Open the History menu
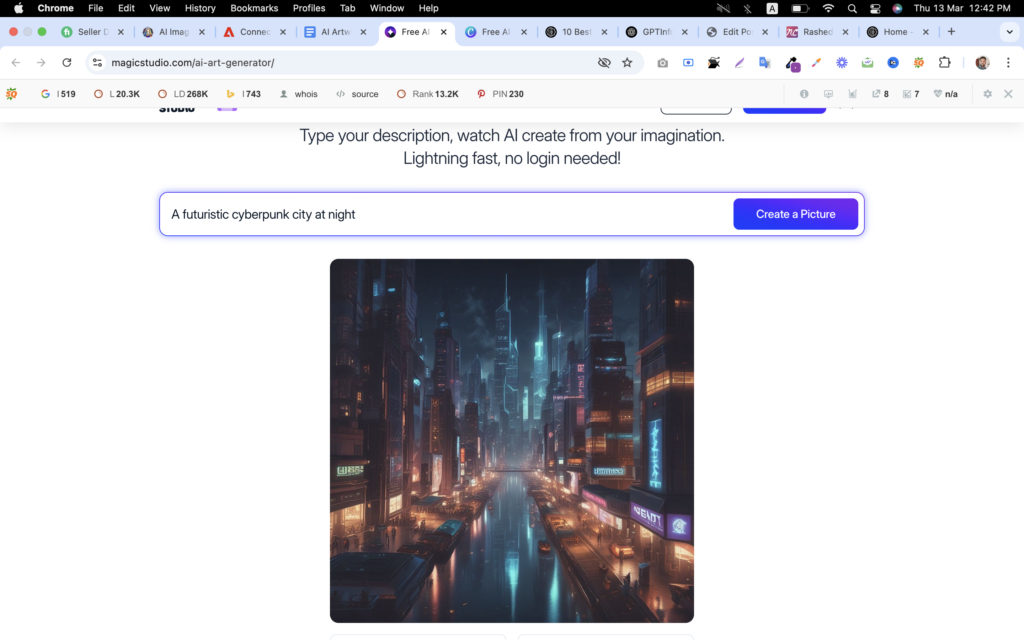 200,8
